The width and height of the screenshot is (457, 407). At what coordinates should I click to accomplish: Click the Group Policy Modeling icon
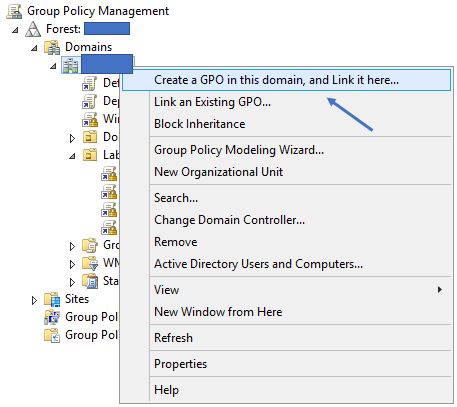click(52, 317)
